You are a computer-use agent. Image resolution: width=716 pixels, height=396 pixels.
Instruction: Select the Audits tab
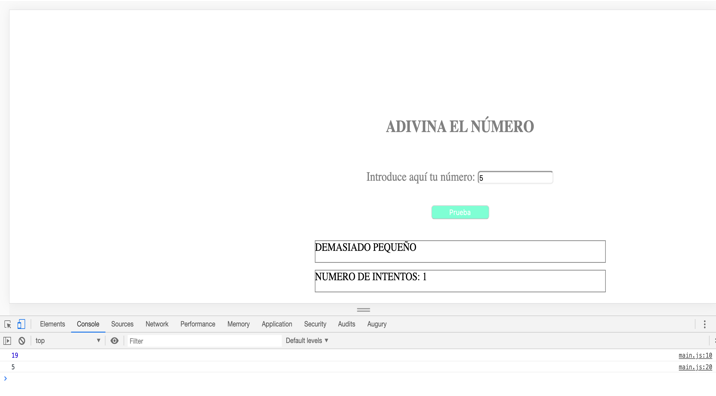click(347, 324)
